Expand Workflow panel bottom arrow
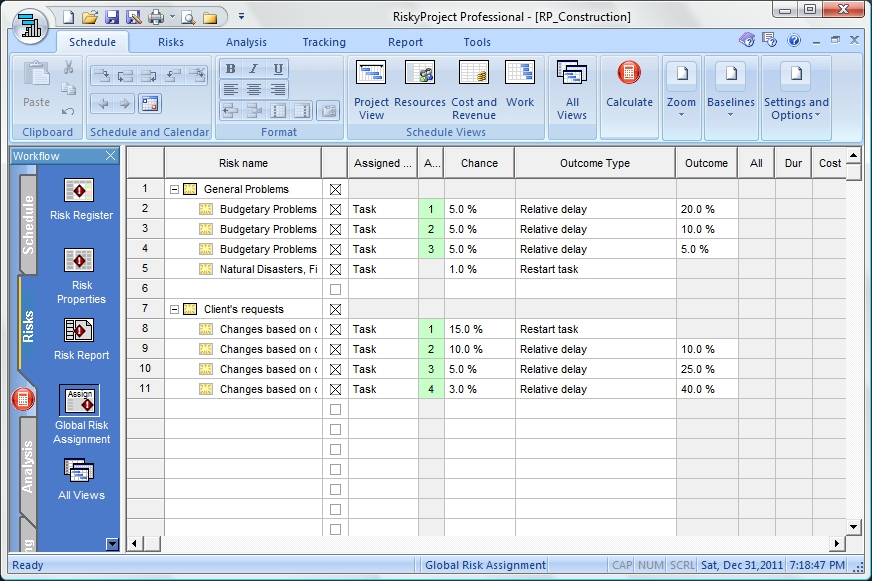 coord(112,544)
